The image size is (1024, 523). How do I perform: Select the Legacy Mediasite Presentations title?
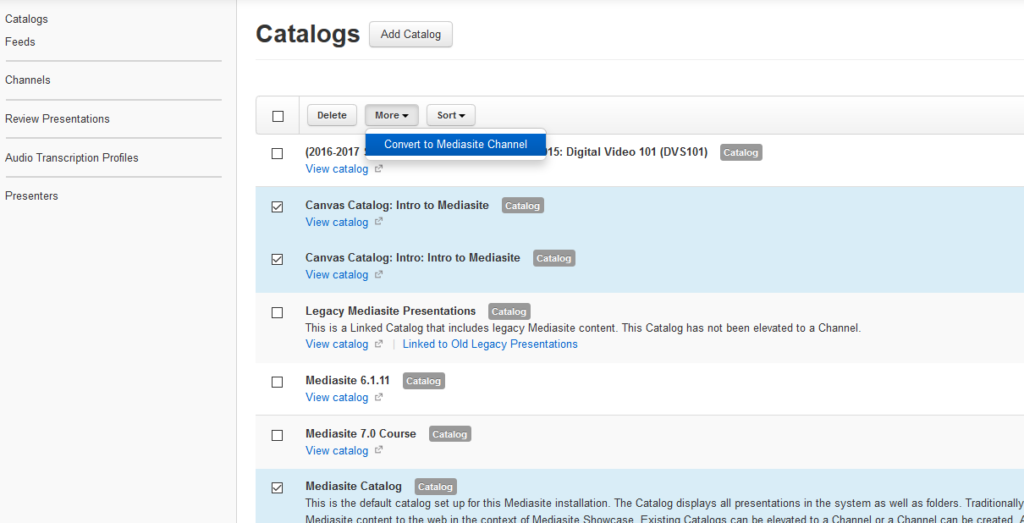(x=391, y=310)
